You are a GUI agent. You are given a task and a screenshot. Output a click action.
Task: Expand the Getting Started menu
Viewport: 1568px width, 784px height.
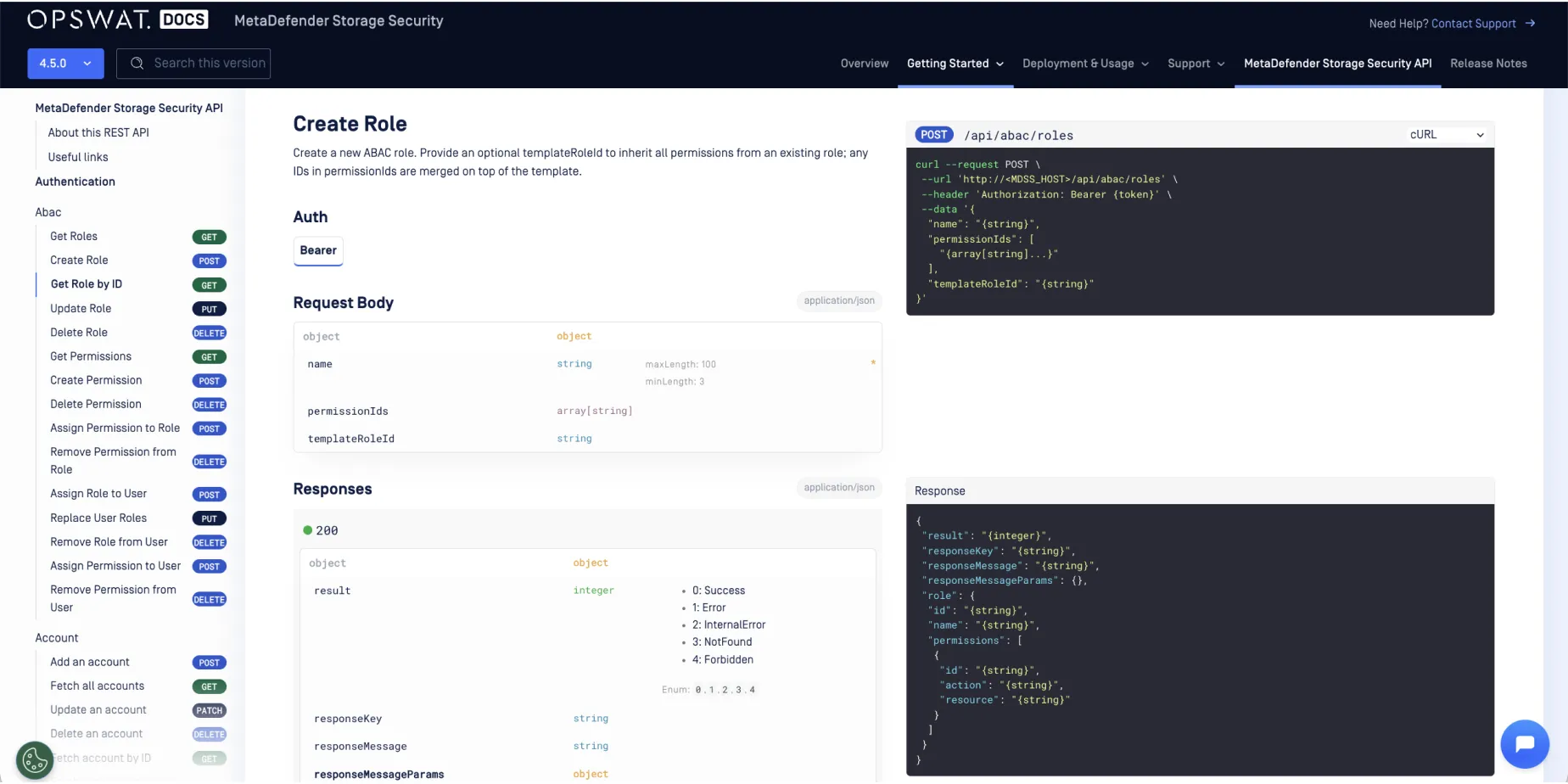pos(955,64)
